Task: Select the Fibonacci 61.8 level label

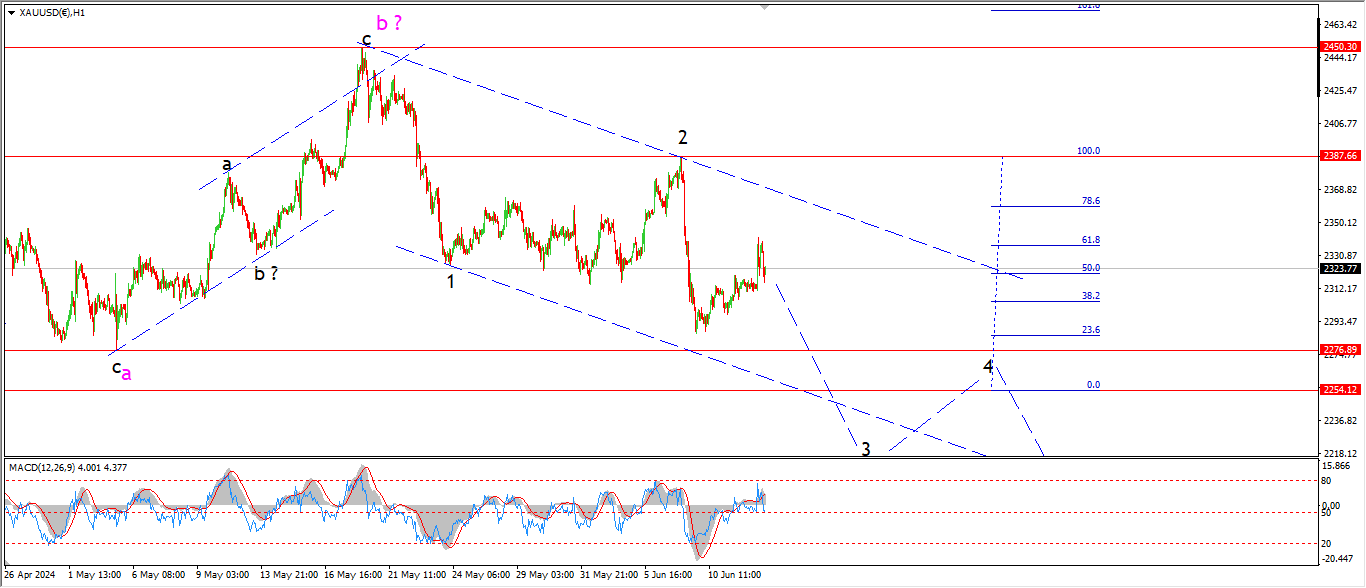Action: pos(1089,240)
